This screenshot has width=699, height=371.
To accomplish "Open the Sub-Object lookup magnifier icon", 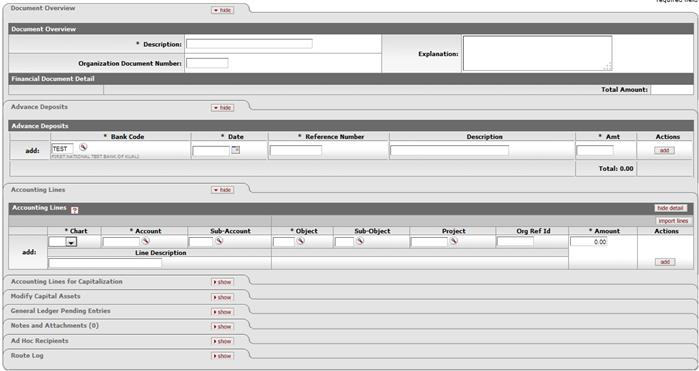I will point(359,241).
